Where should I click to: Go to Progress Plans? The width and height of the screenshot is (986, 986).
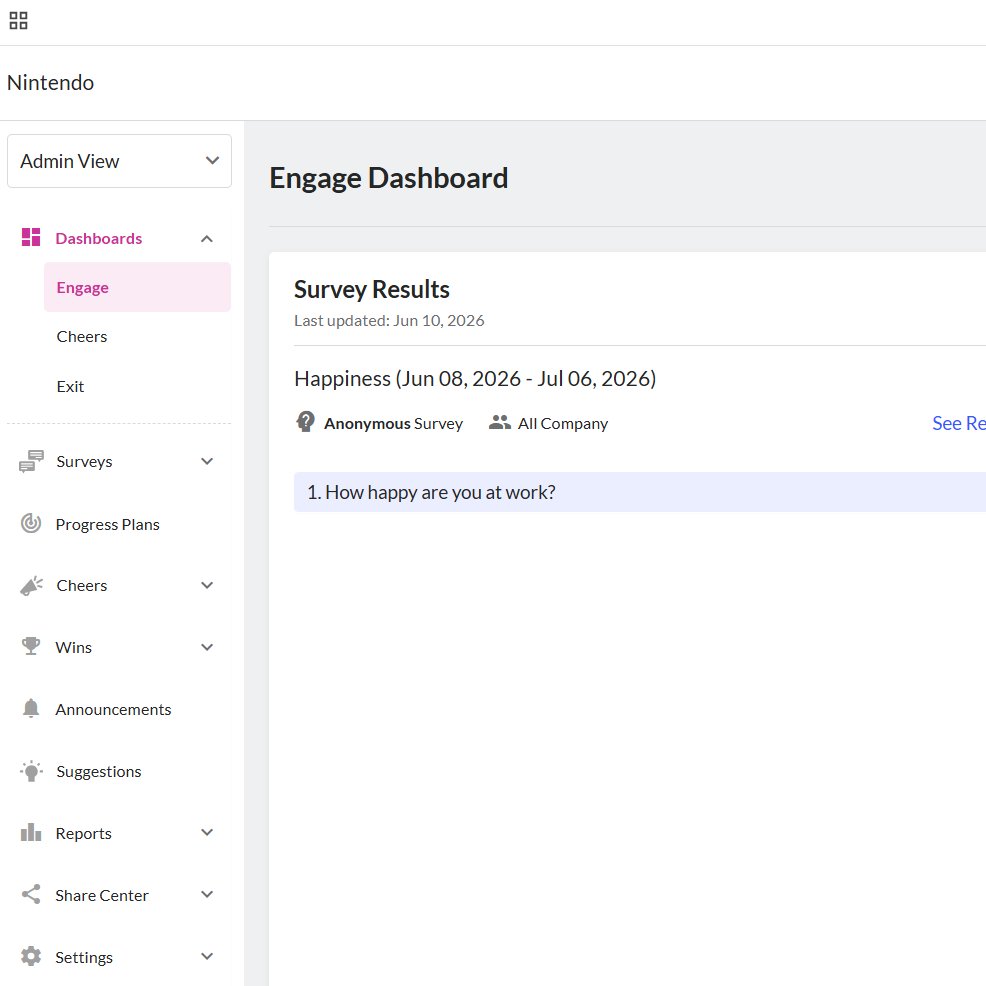coord(108,524)
